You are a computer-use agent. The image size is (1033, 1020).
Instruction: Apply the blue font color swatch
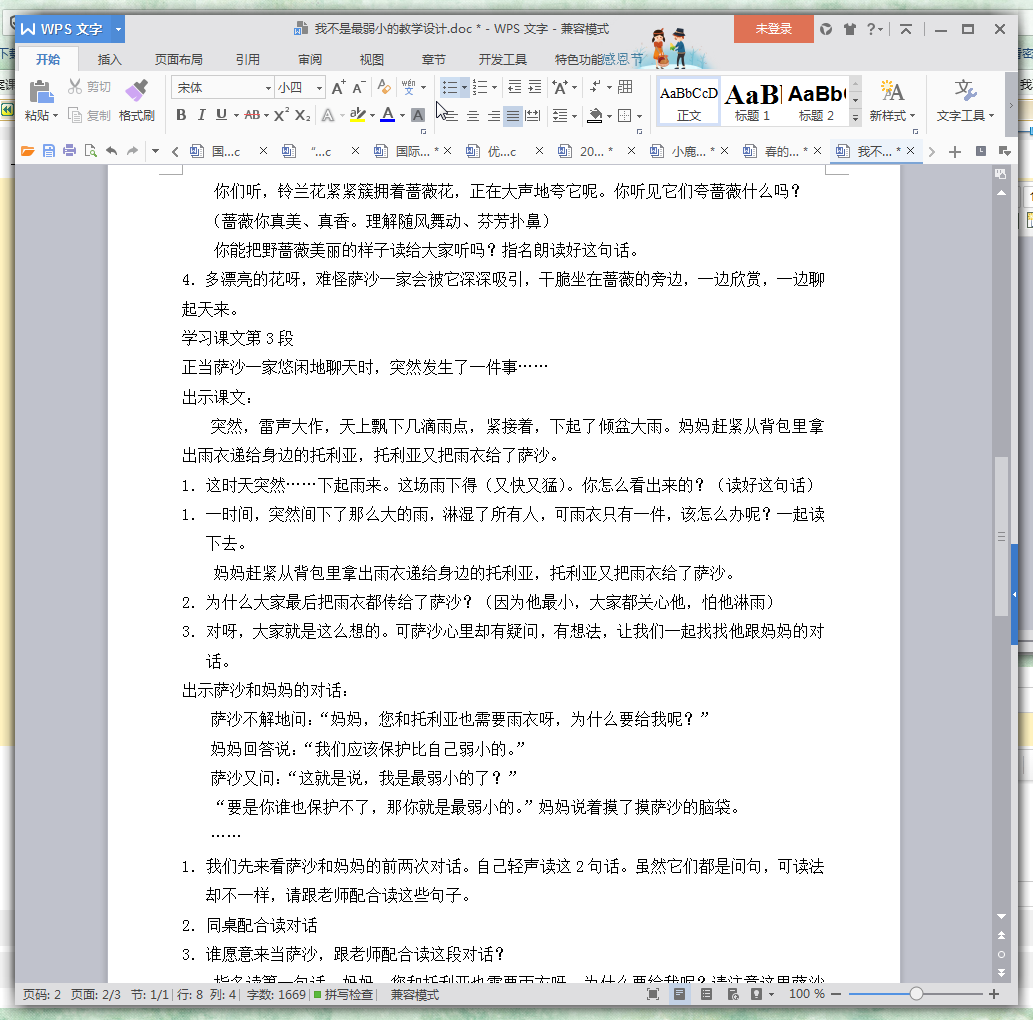[388, 115]
